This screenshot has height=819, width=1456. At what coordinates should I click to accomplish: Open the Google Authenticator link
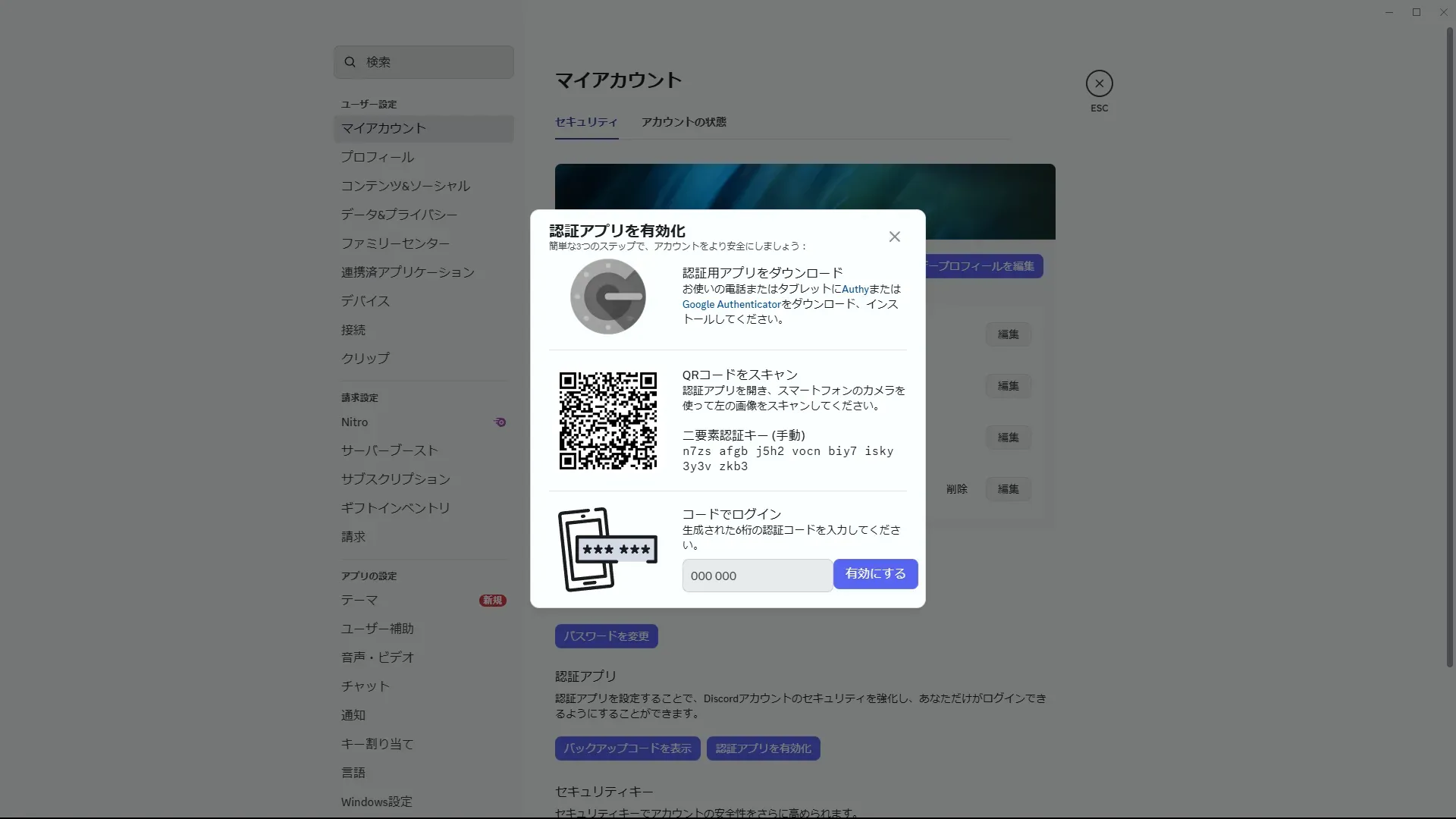point(731,304)
